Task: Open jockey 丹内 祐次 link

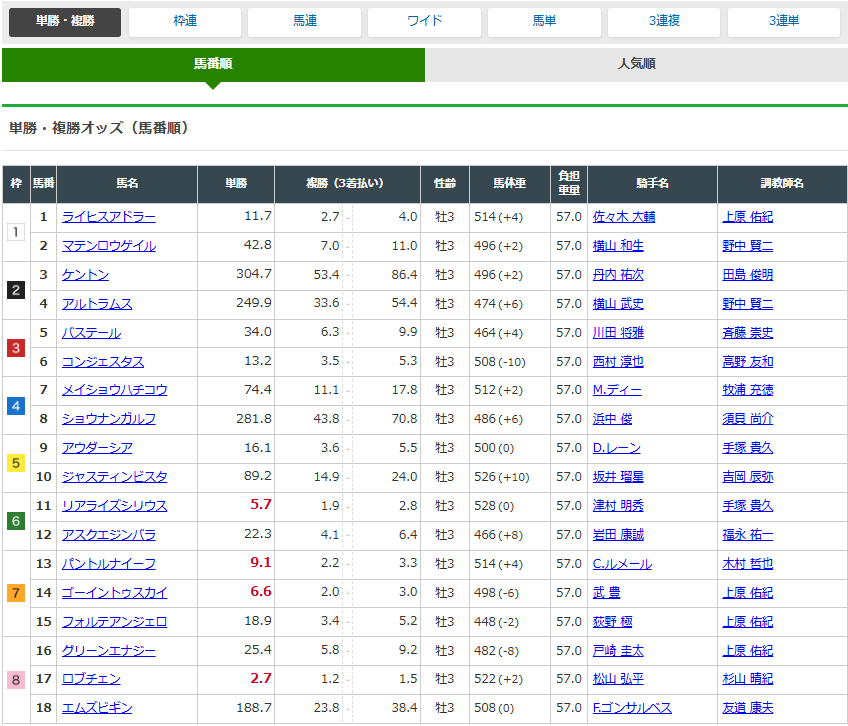Action: click(x=618, y=275)
